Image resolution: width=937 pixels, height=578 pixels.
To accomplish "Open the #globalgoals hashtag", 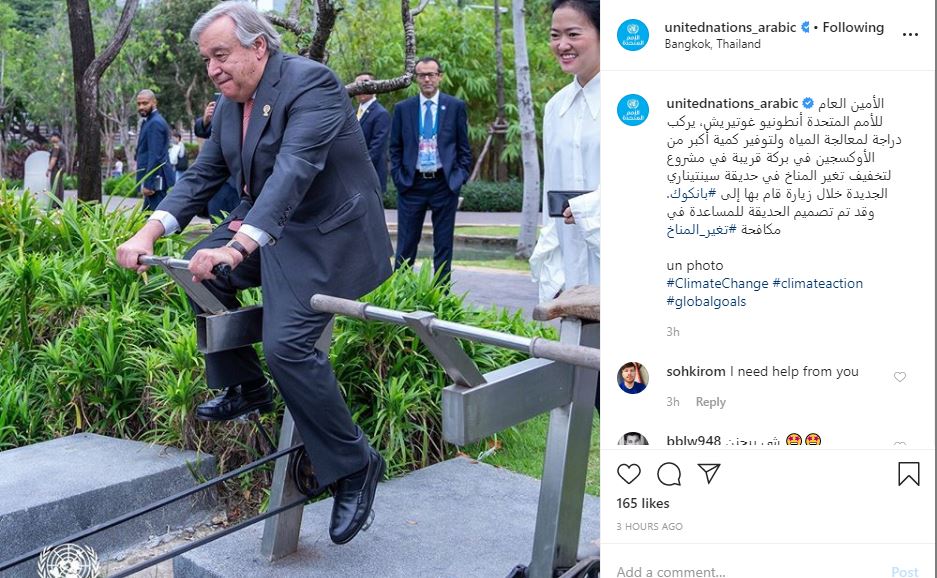I will tap(706, 301).
